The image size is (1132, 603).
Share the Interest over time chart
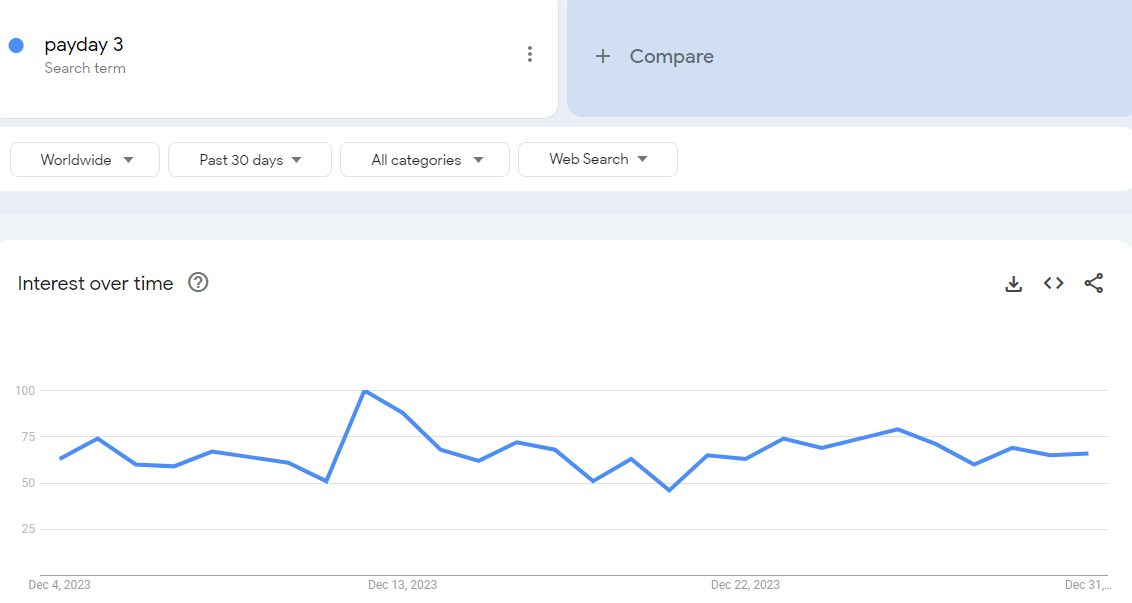click(x=1094, y=283)
